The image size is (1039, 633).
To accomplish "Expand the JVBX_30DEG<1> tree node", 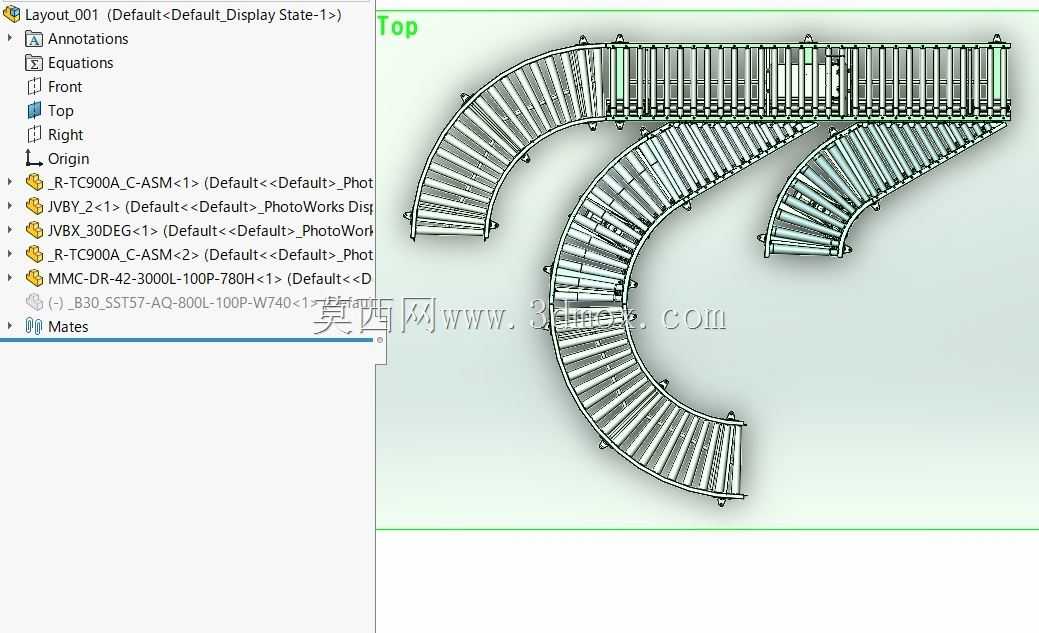I will (9, 229).
